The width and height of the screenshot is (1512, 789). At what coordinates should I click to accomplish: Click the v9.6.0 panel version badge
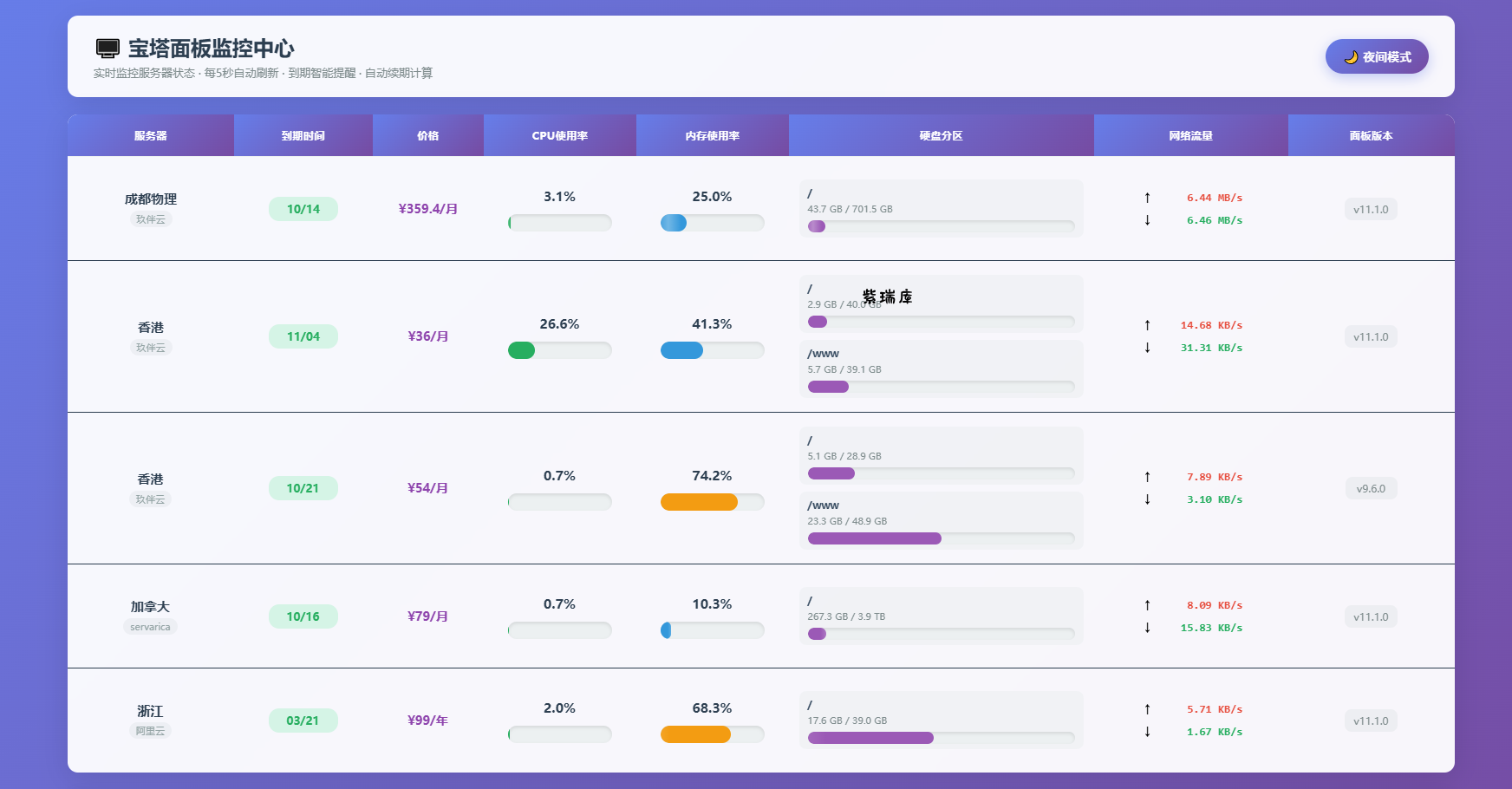click(1371, 489)
